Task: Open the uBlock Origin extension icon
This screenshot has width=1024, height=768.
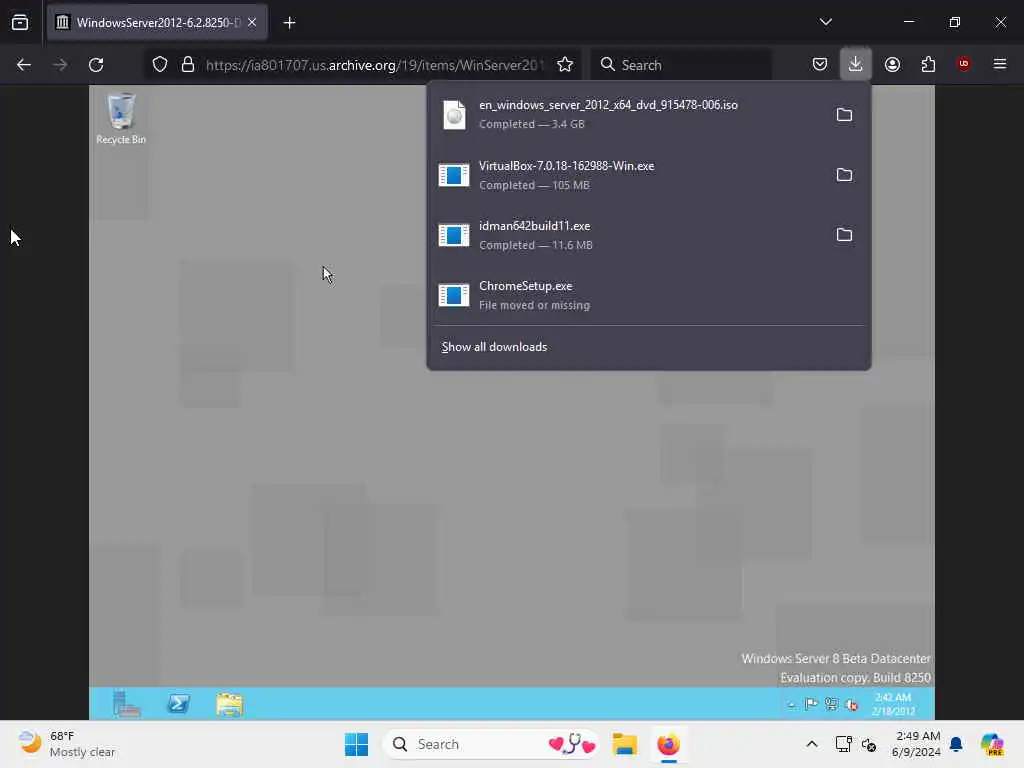Action: point(963,64)
